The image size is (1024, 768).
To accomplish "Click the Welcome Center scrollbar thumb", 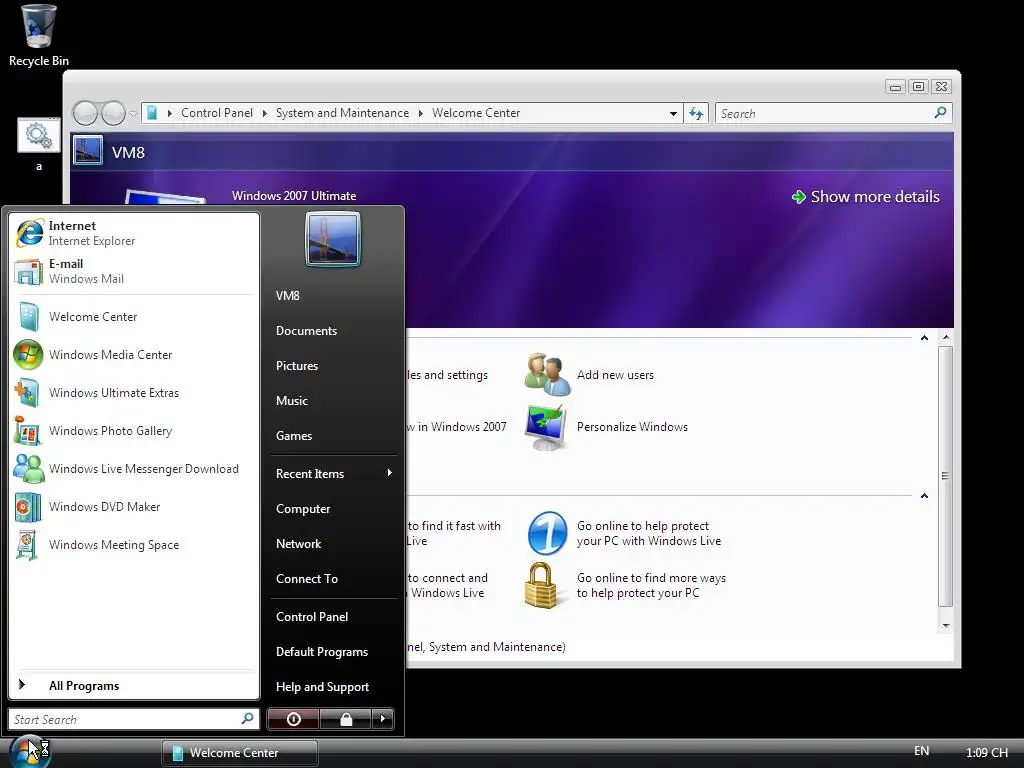I will [946, 476].
